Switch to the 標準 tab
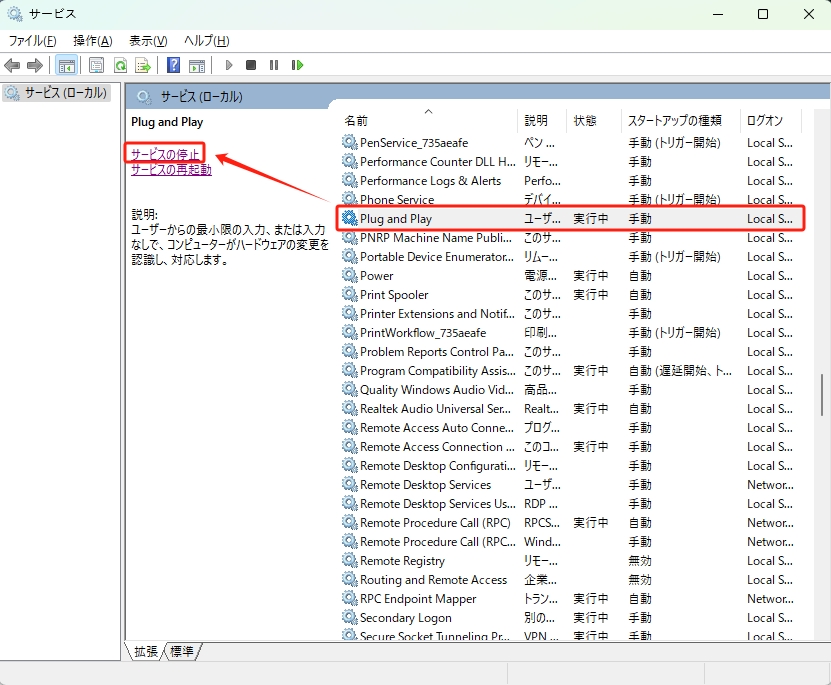This screenshot has height=685, width=831. pos(182,651)
